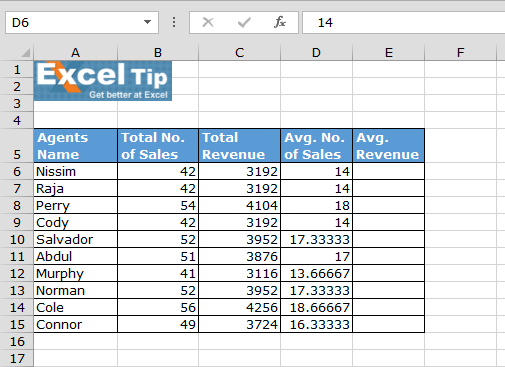The image size is (505, 367).
Task: Click the select-all corner triangle
Action: (x=25, y=53)
